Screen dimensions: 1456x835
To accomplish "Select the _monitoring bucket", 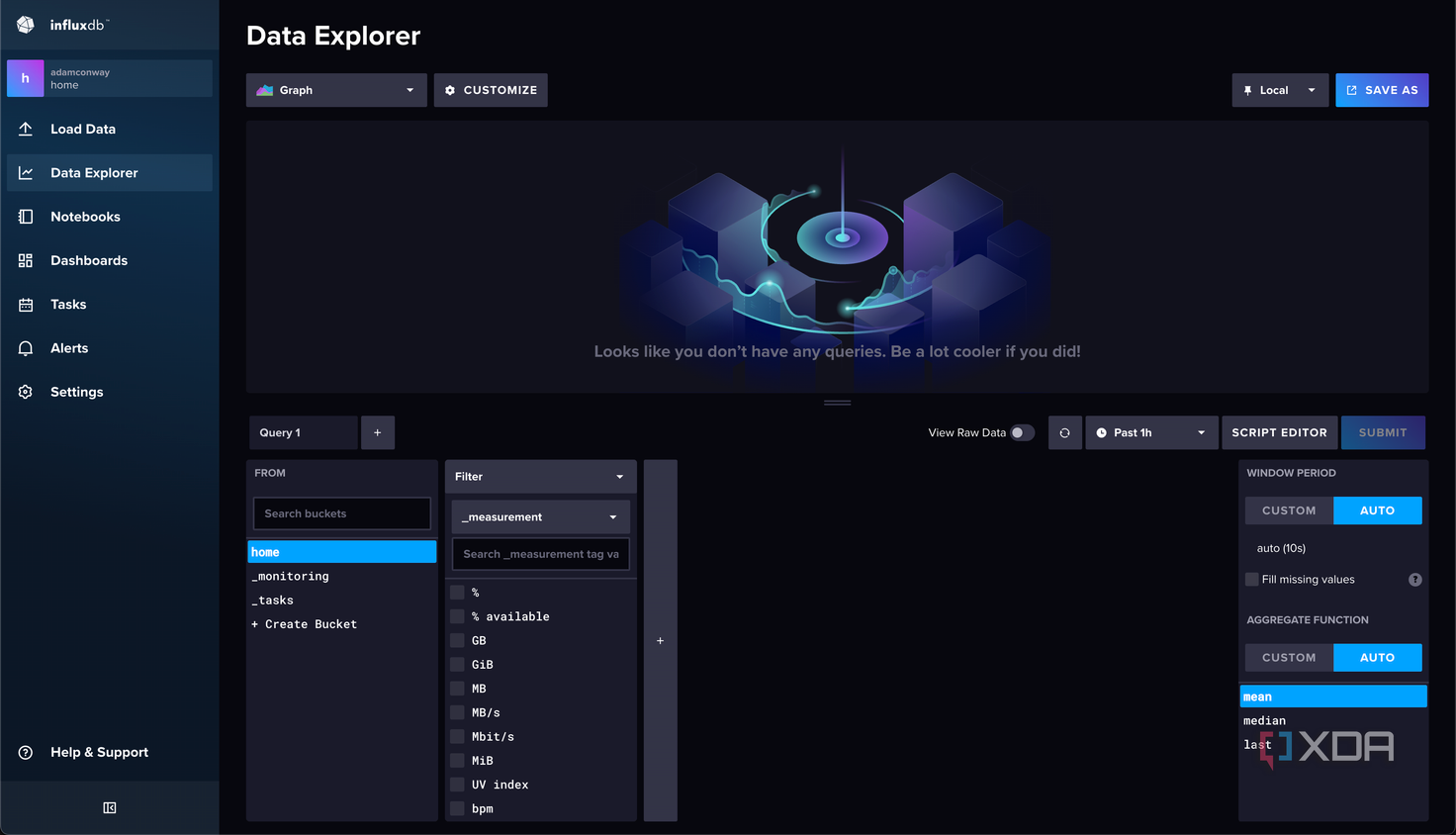I will (342, 576).
